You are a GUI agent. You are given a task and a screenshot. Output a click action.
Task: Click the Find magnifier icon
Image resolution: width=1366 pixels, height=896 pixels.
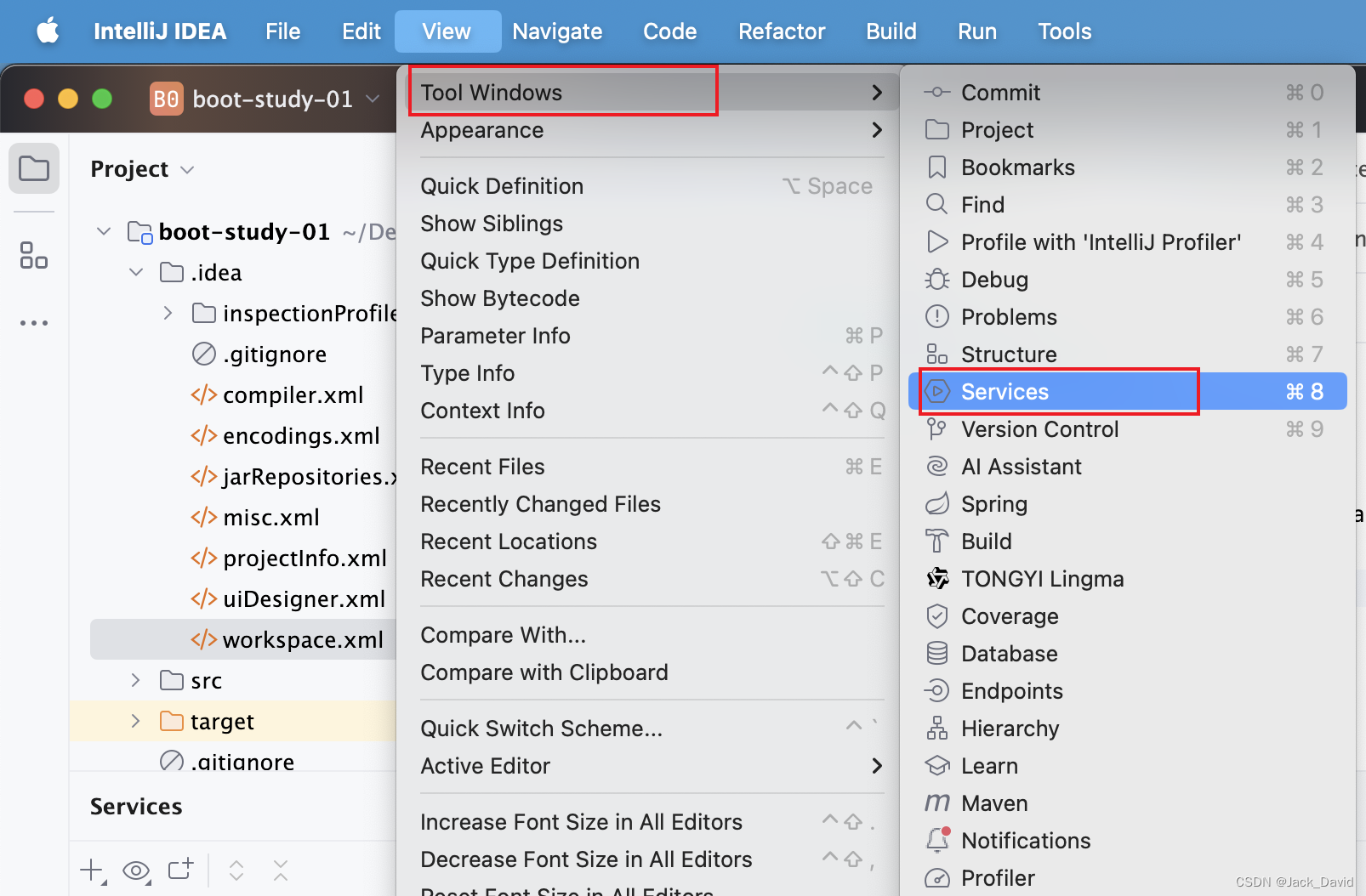tap(936, 205)
